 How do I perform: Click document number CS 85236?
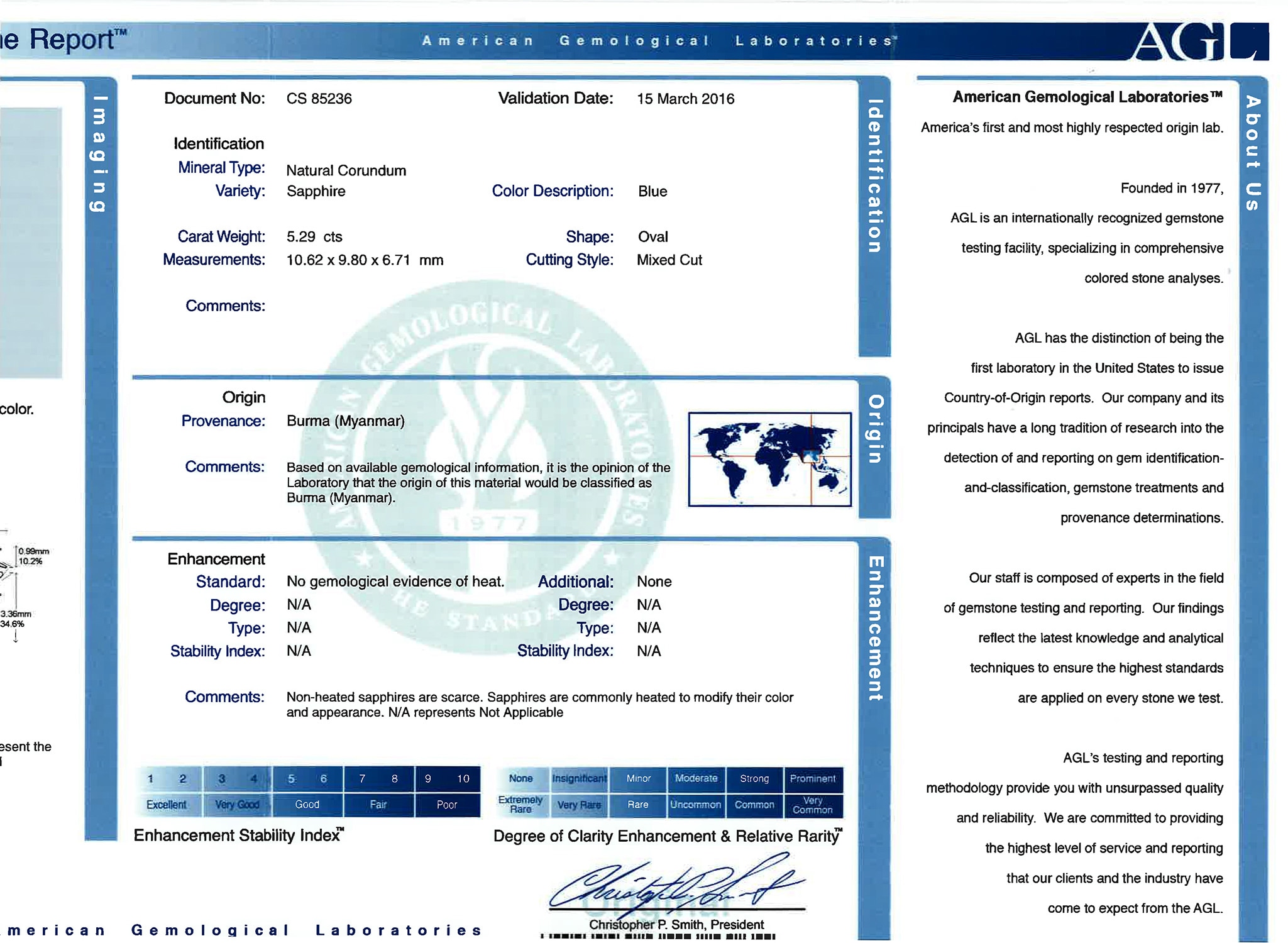(x=319, y=99)
